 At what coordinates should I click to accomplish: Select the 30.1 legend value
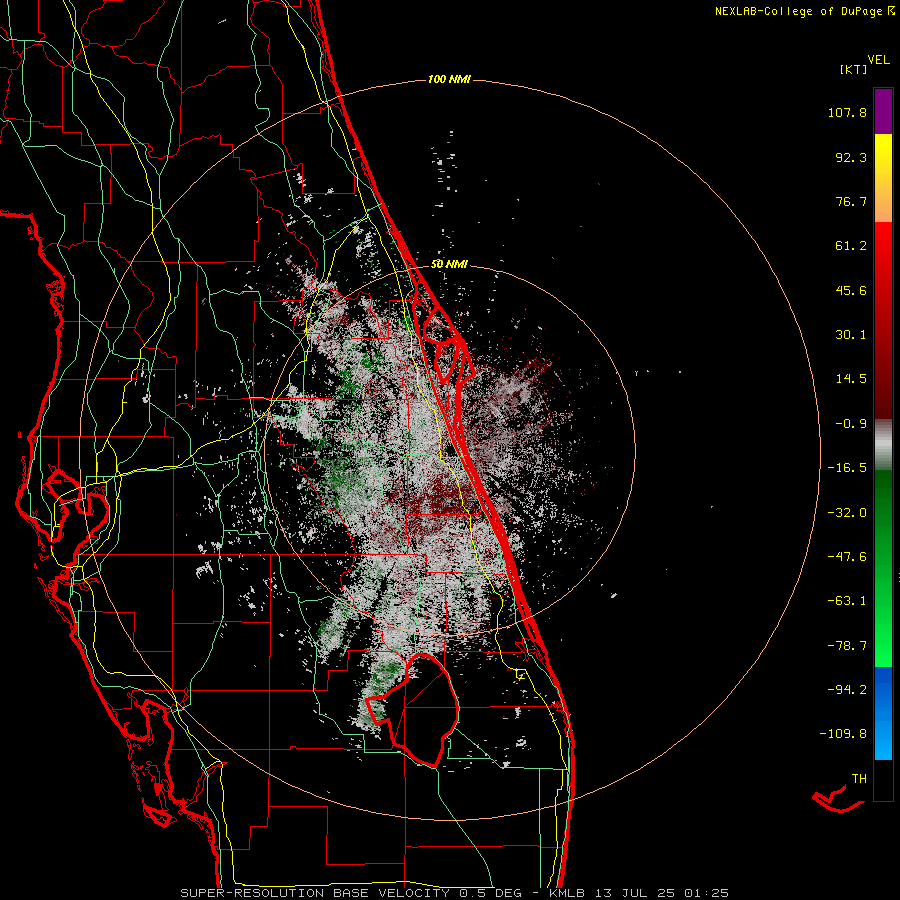(x=851, y=335)
